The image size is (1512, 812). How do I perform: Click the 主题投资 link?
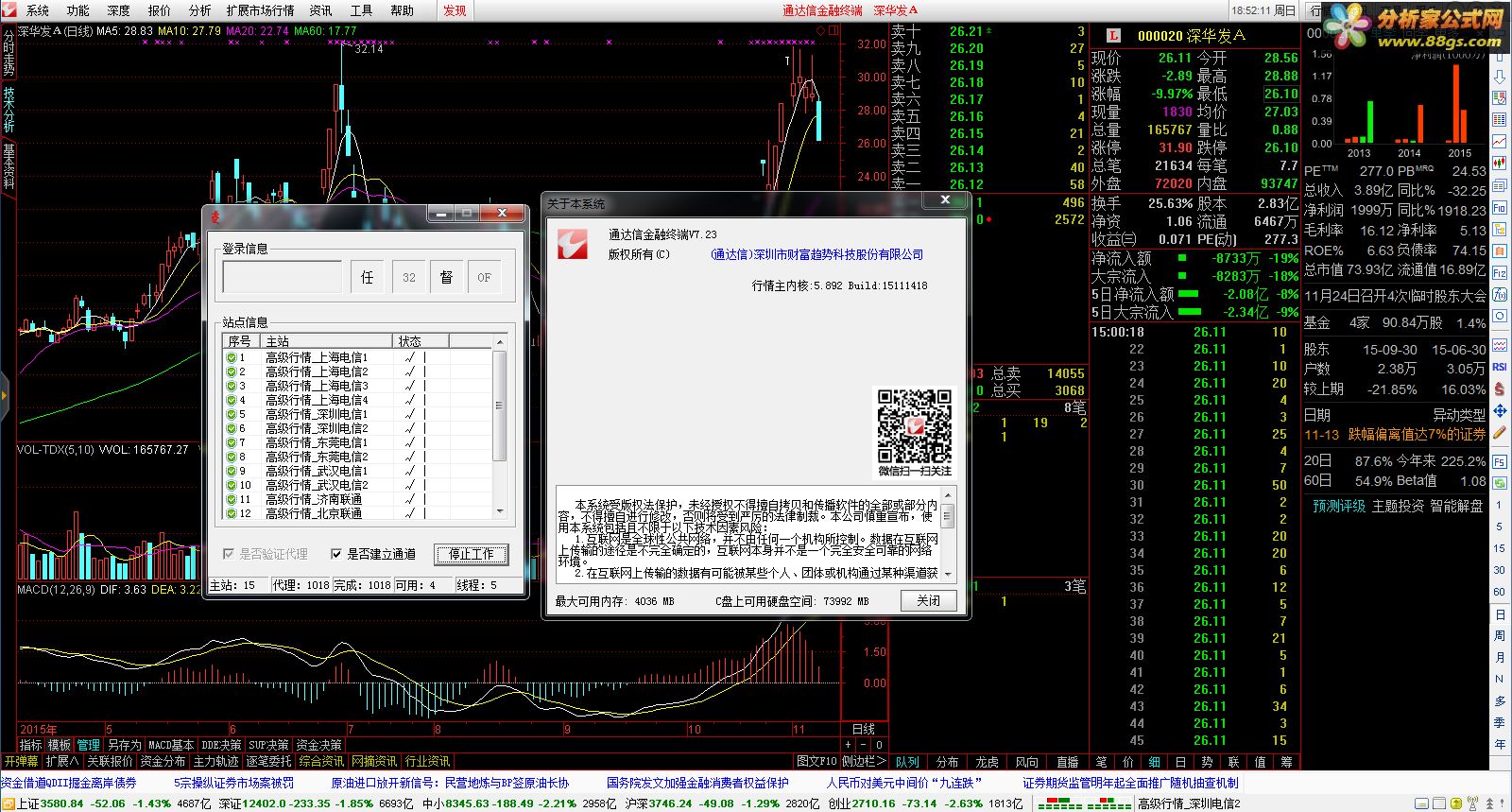pyautogui.click(x=1398, y=506)
